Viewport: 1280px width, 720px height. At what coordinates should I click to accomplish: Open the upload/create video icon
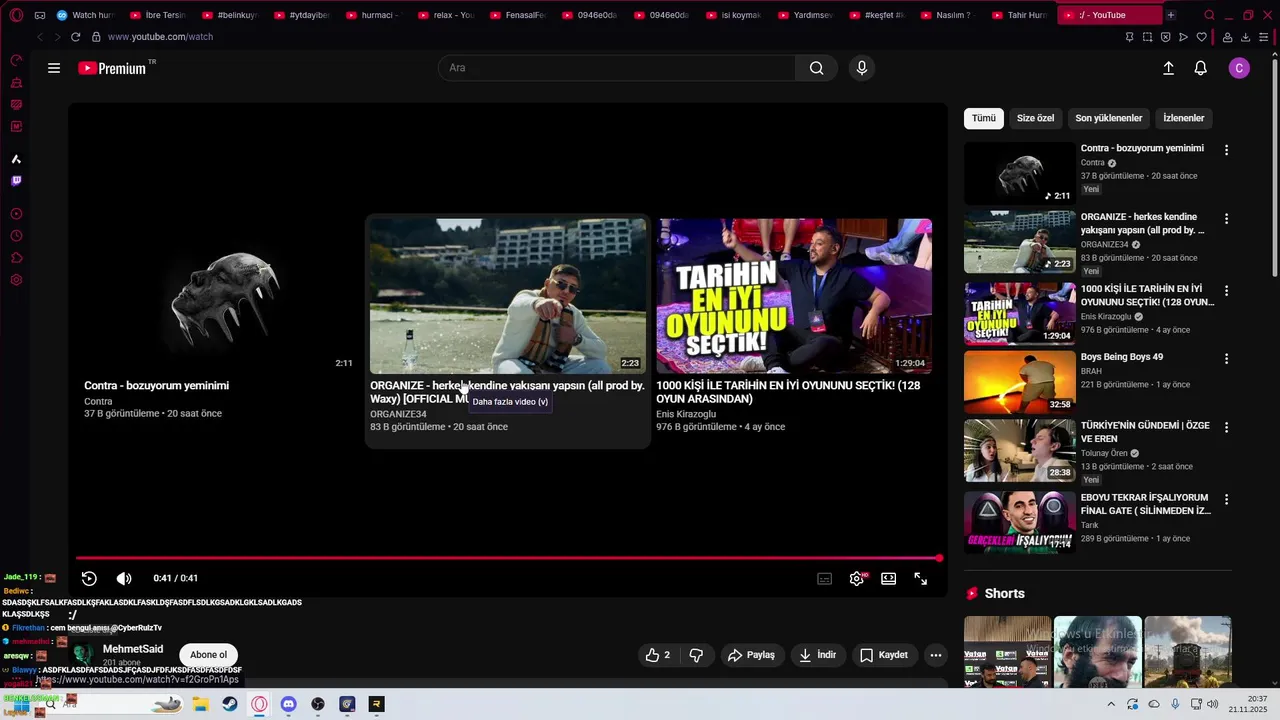[1168, 68]
